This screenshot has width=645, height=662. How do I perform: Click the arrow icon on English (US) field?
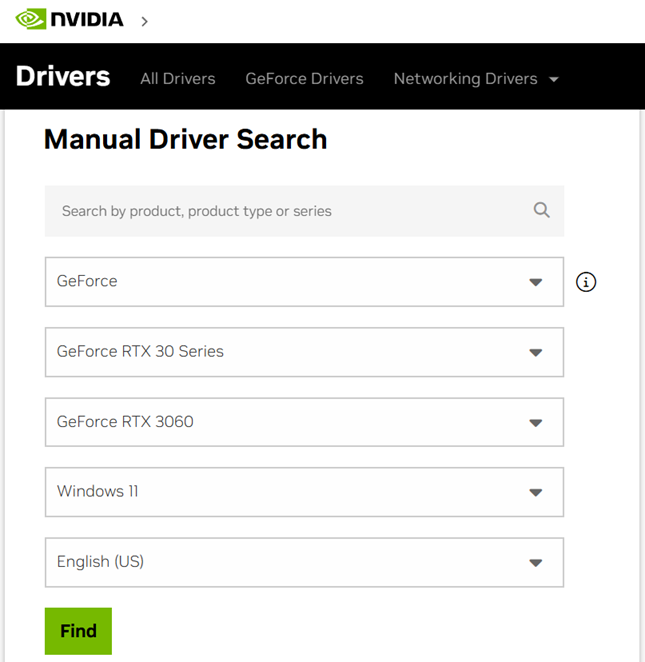[x=535, y=563]
